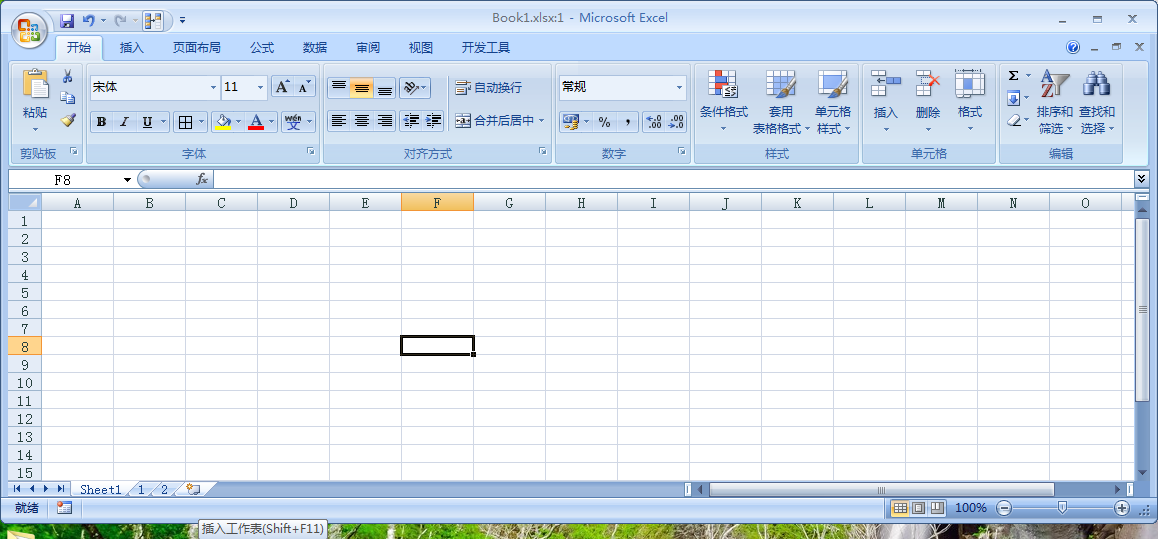
Task: Increase font size with large A
Action: tap(282, 87)
